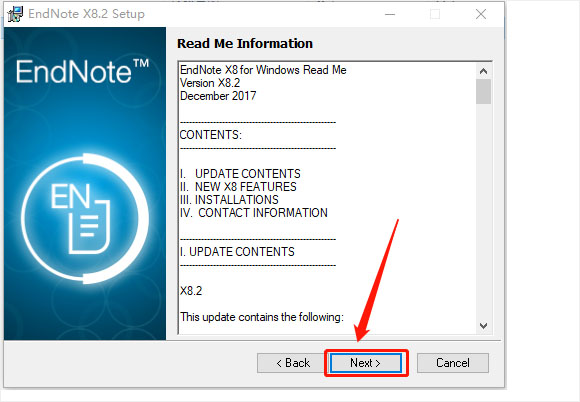
Task: Click the 'December 2017' text
Action: 218,96
